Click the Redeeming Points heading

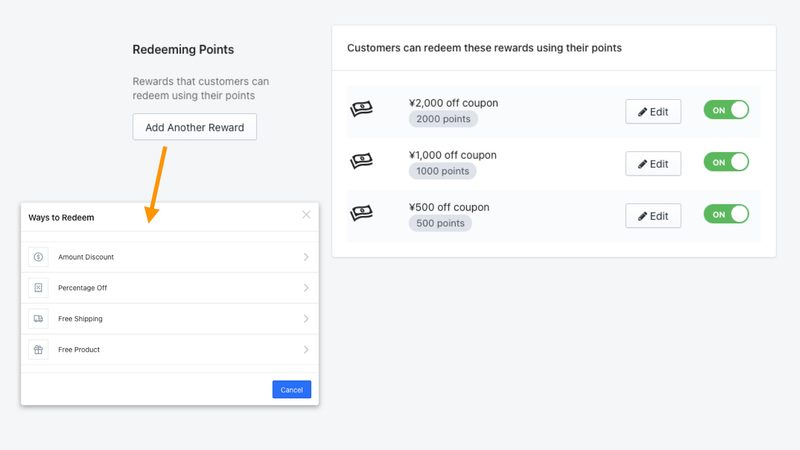coord(183,49)
